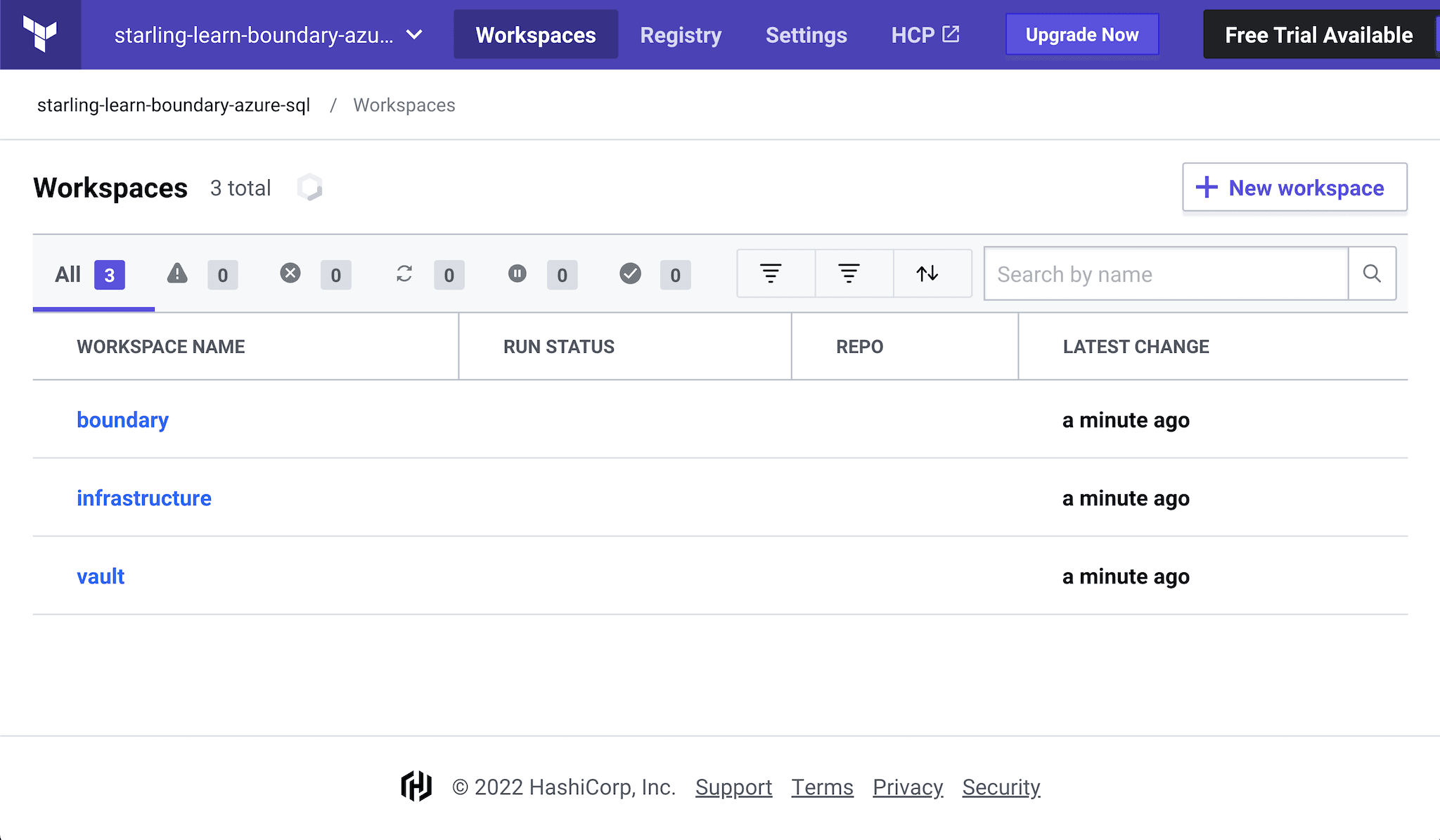Open starling-learn-boundary-azure-sql breadcrumb link
The height and width of the screenshot is (840, 1440).
[174, 105]
